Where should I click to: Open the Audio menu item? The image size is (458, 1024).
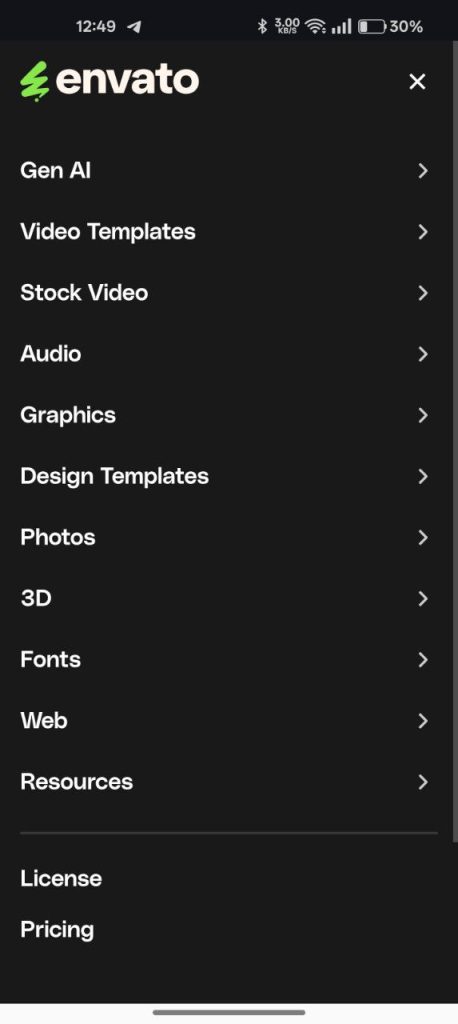pos(225,354)
